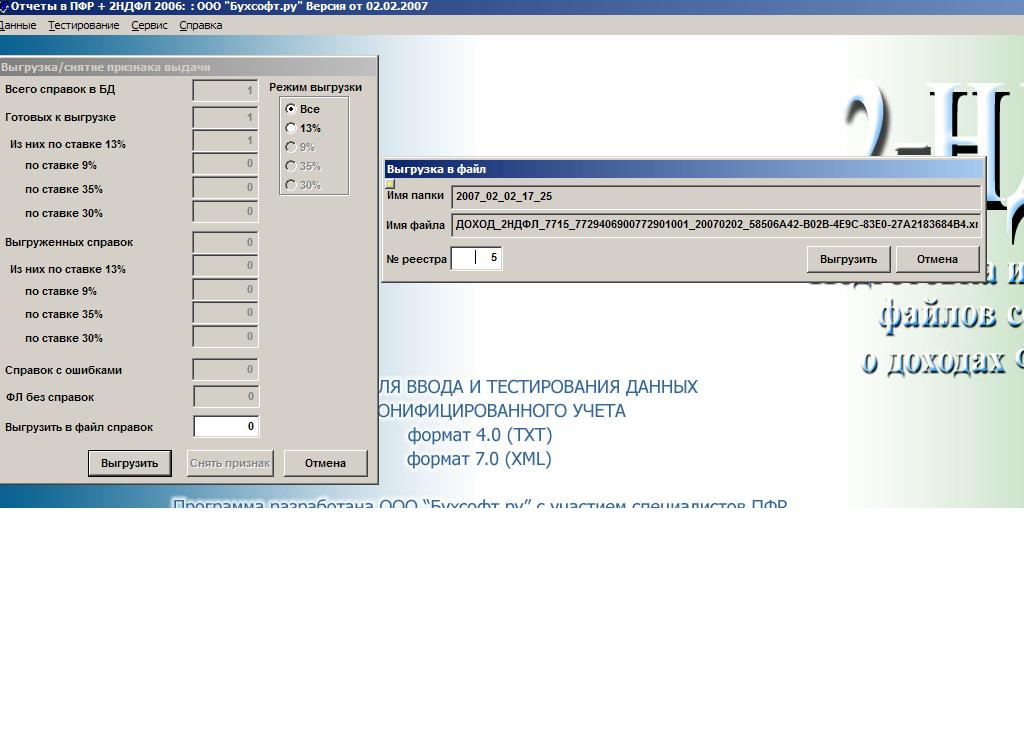Choose the 9% rate radio option
The image size is (1024, 743).
[291, 147]
